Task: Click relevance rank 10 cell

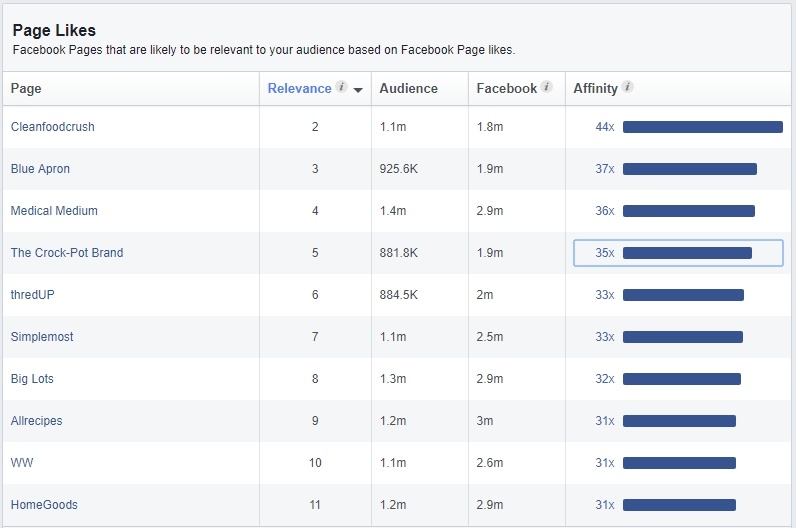Action: [x=315, y=463]
